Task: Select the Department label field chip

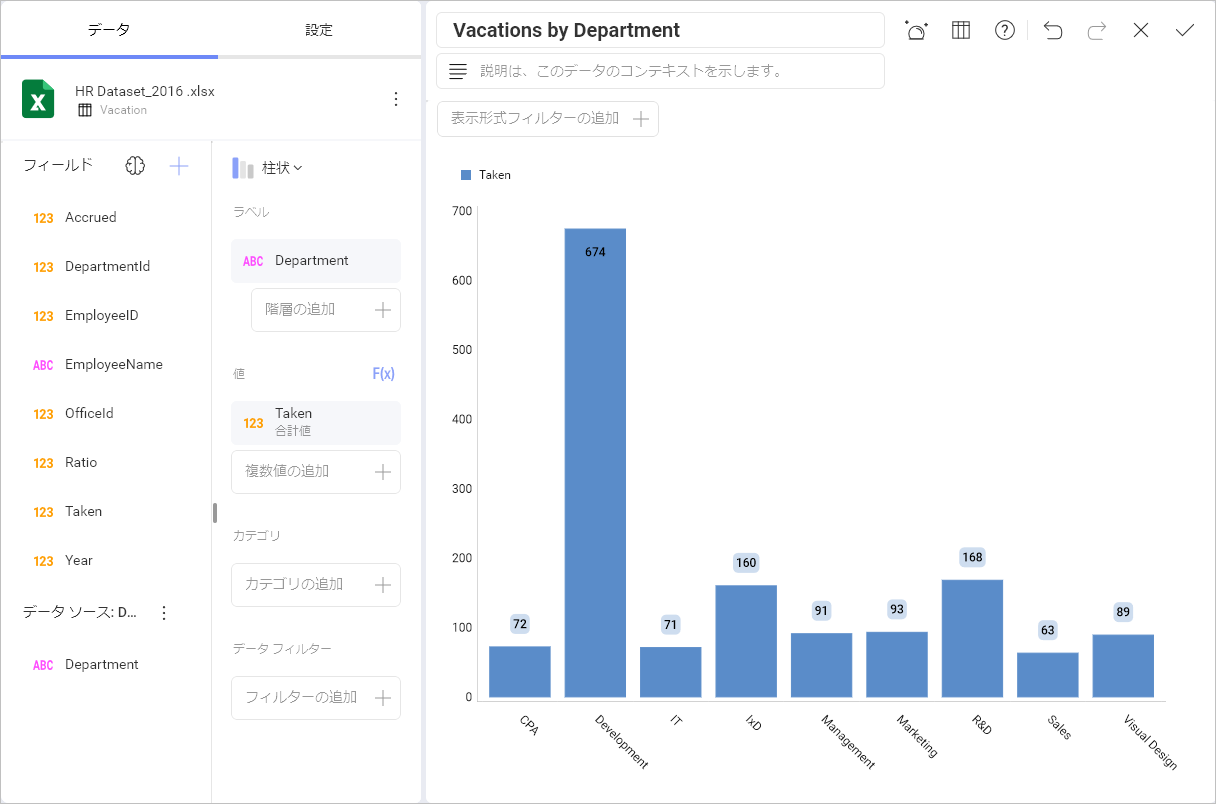Action: click(316, 261)
